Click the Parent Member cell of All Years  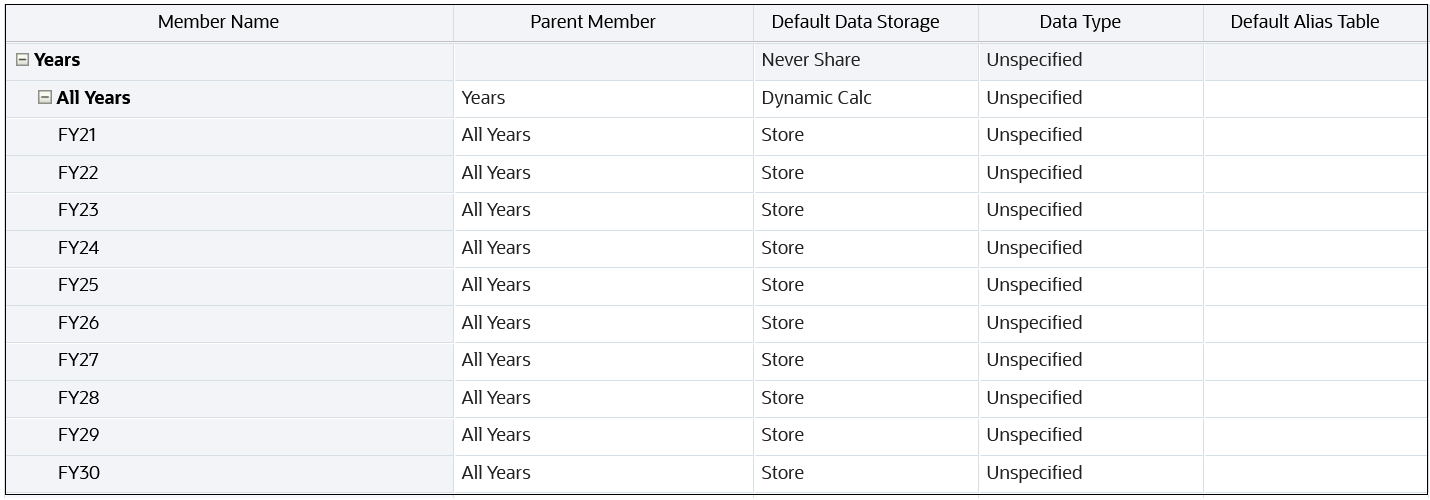[x=483, y=98]
